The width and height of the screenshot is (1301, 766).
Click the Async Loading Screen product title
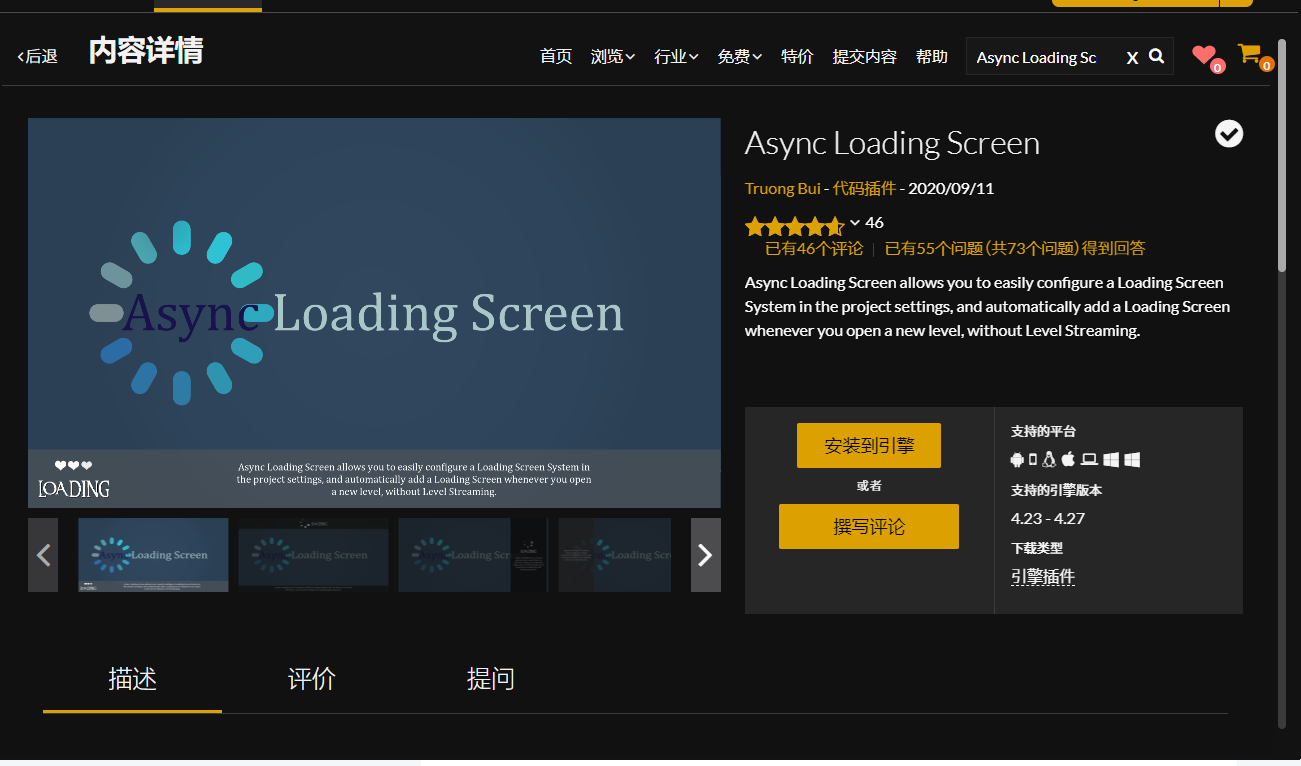pos(892,143)
